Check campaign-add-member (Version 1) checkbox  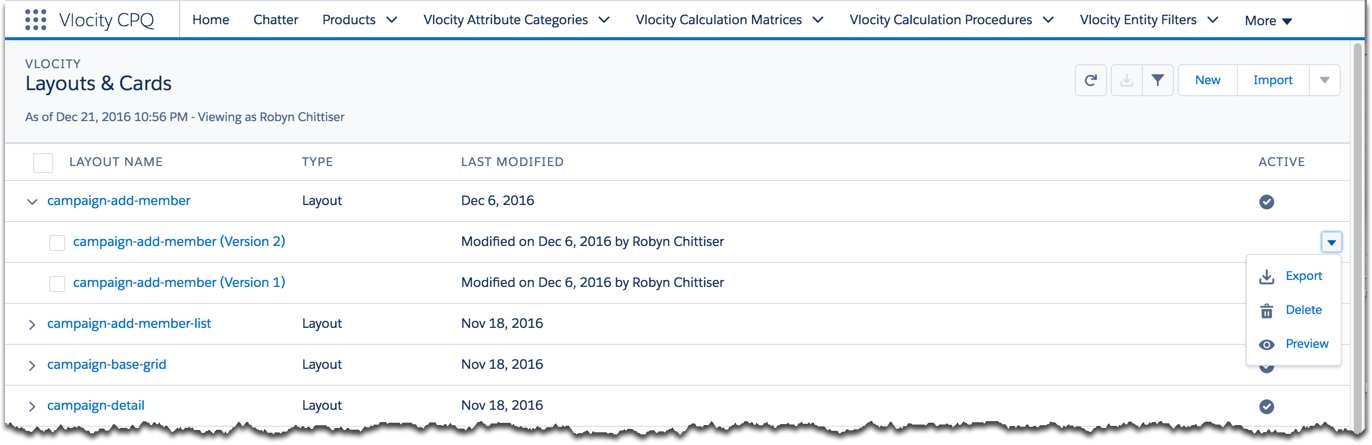coord(57,284)
